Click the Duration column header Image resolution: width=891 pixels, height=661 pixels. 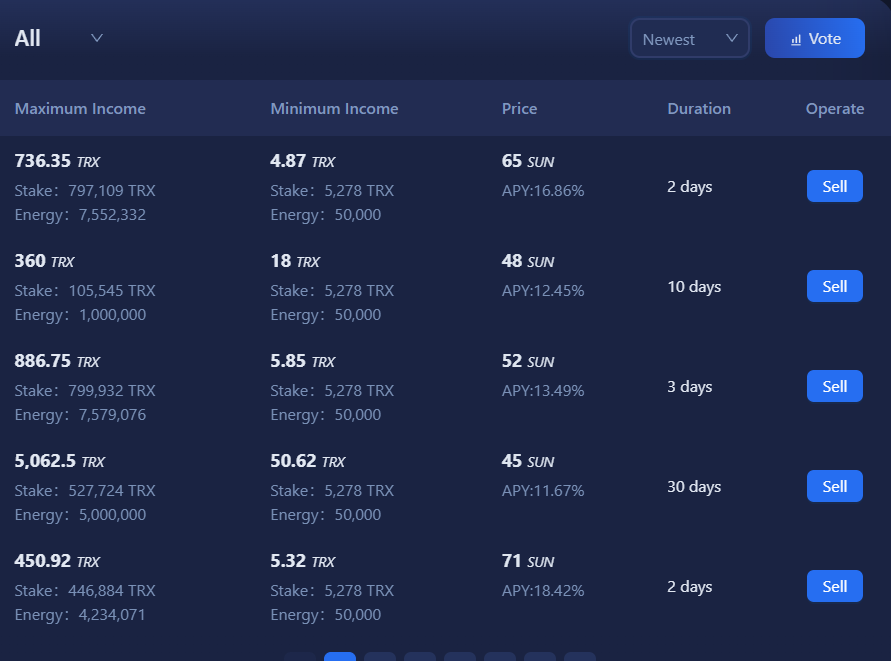[x=699, y=109]
